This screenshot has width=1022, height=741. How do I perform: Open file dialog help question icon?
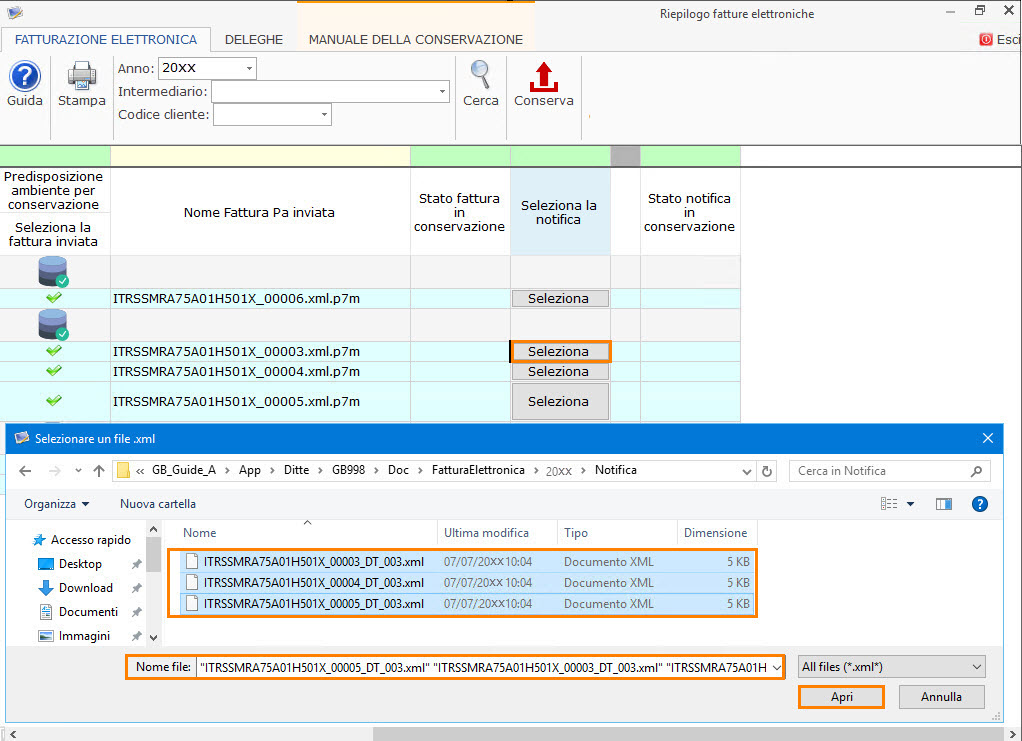point(980,504)
